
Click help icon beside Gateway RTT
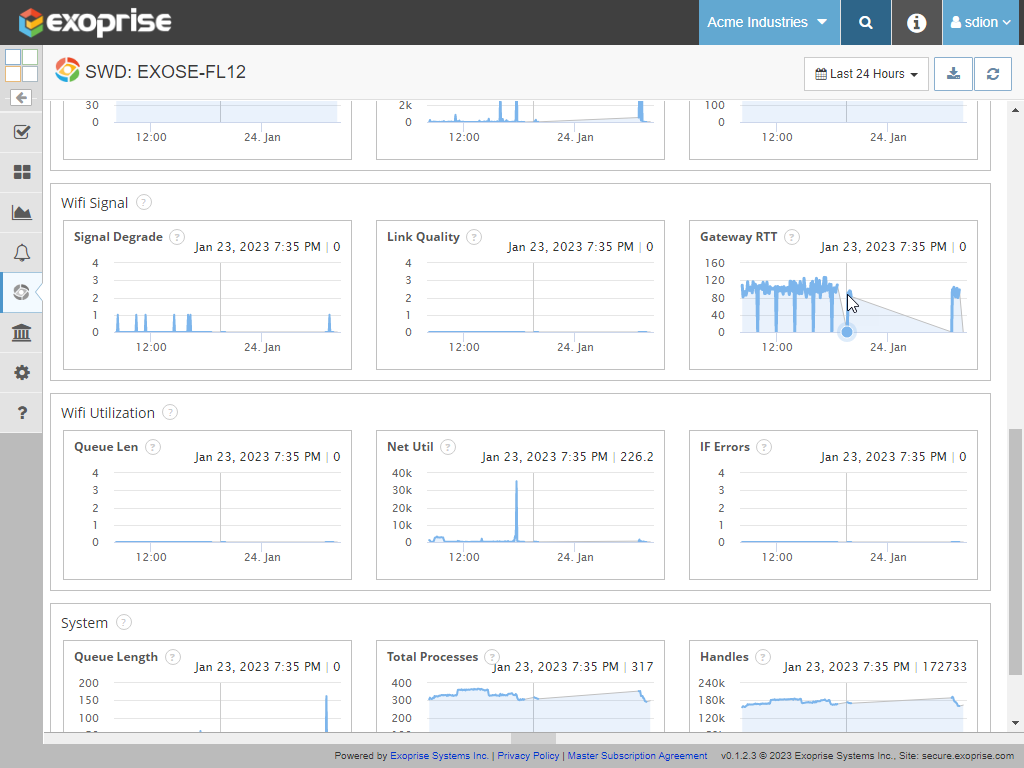792,237
